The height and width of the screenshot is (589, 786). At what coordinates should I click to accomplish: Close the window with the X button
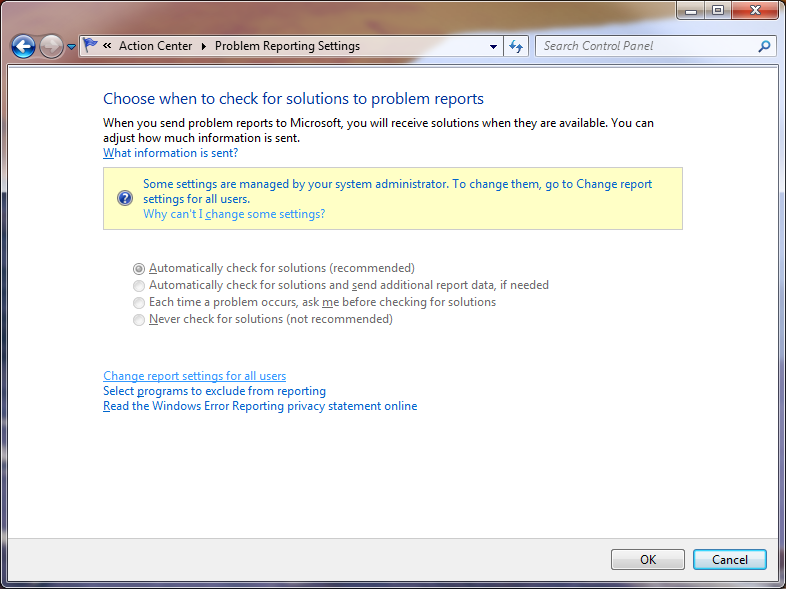pyautogui.click(x=755, y=10)
